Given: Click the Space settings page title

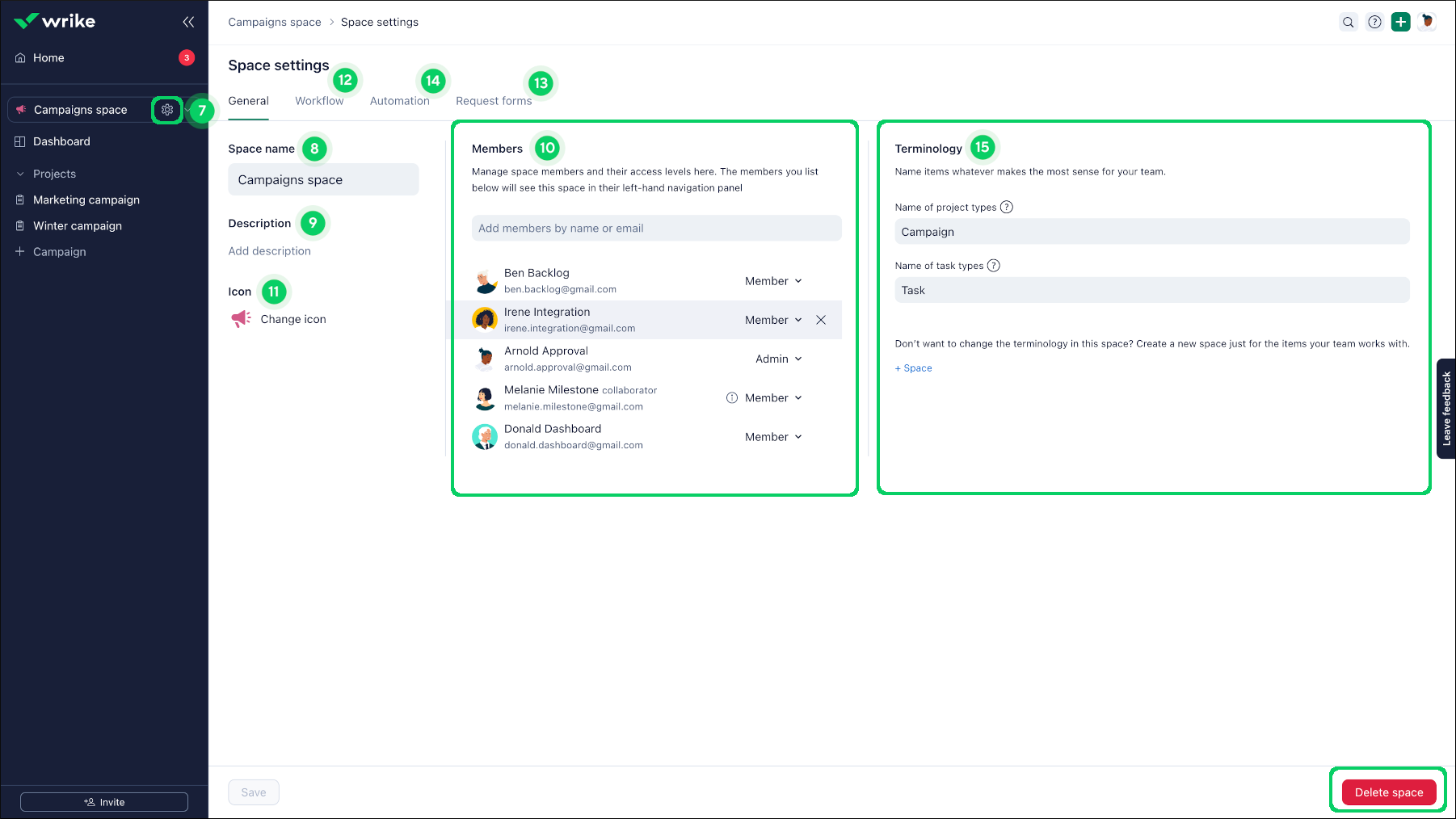Looking at the screenshot, I should click(x=279, y=65).
